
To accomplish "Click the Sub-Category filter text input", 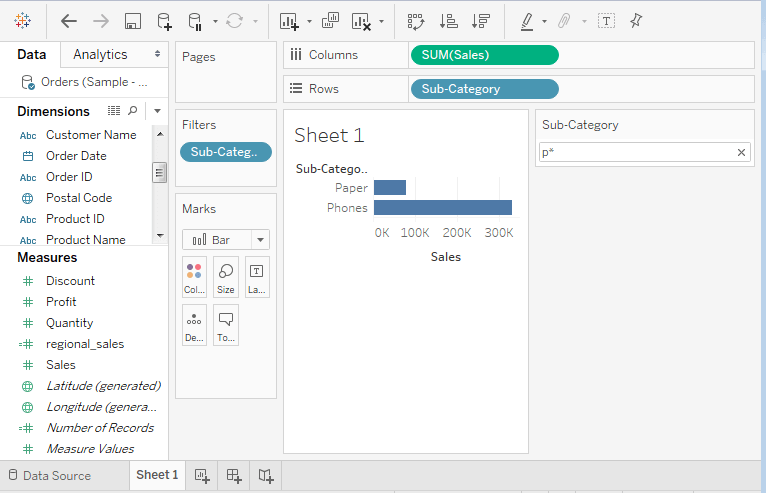I will click(x=635, y=152).
